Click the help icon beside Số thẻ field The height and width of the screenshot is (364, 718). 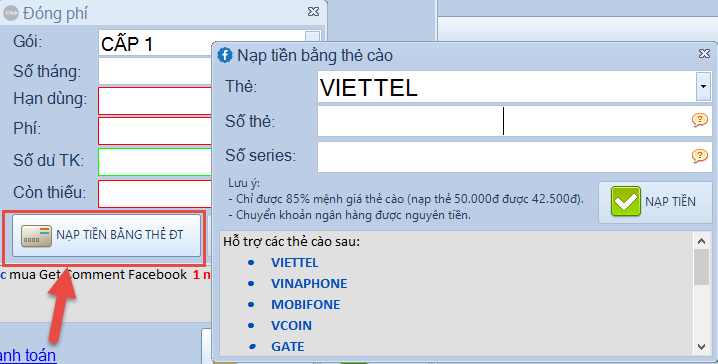tap(699, 120)
